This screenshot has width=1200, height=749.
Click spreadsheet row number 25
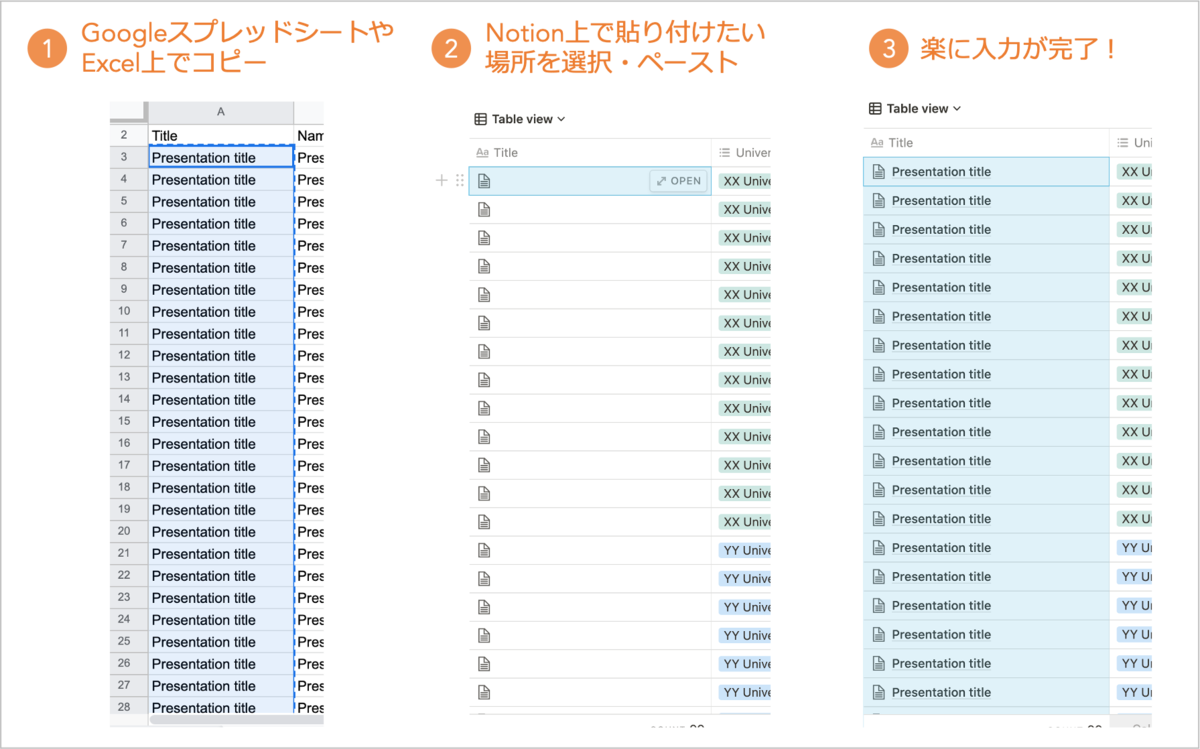129,641
